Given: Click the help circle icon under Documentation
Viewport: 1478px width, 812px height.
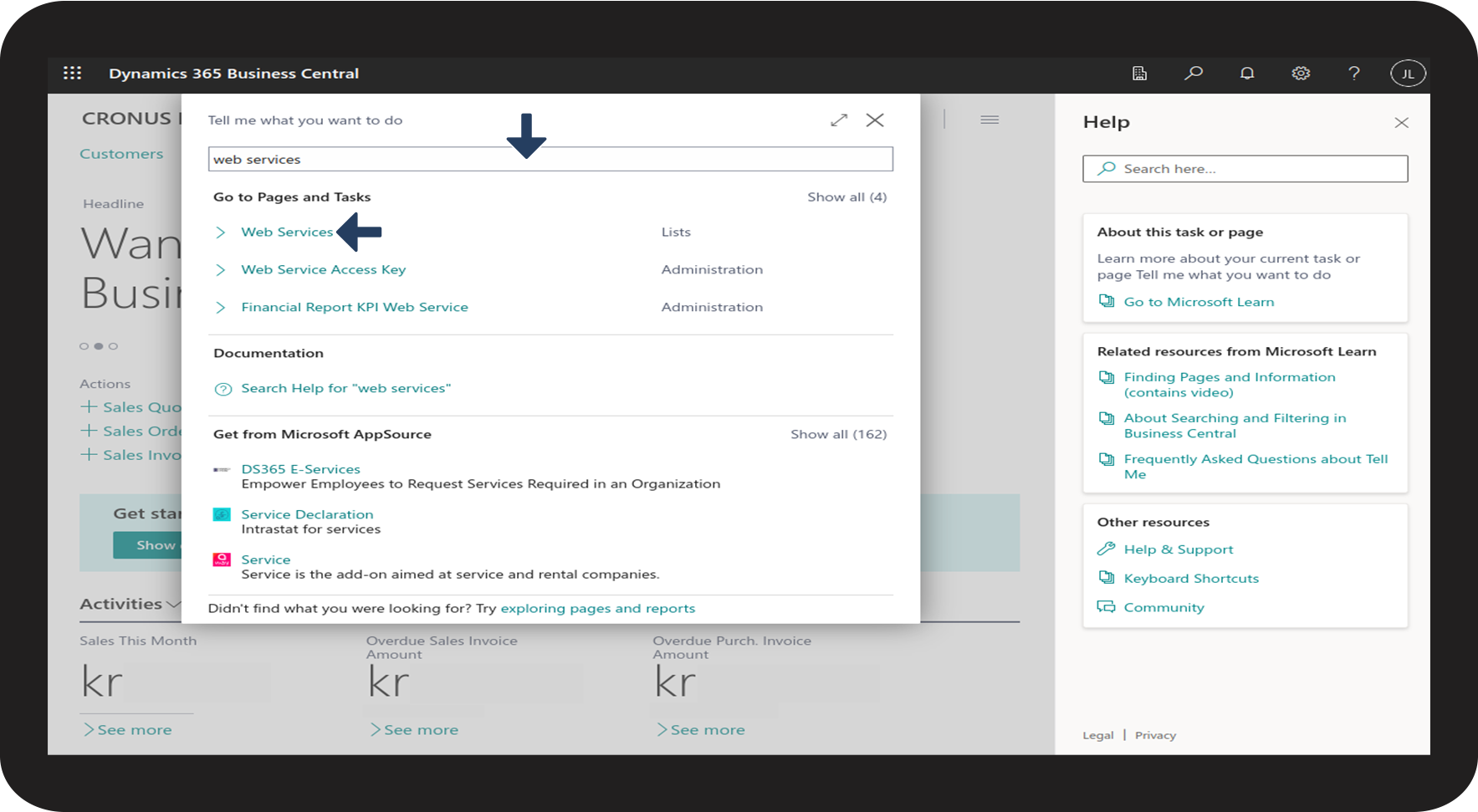Looking at the screenshot, I should [x=222, y=389].
